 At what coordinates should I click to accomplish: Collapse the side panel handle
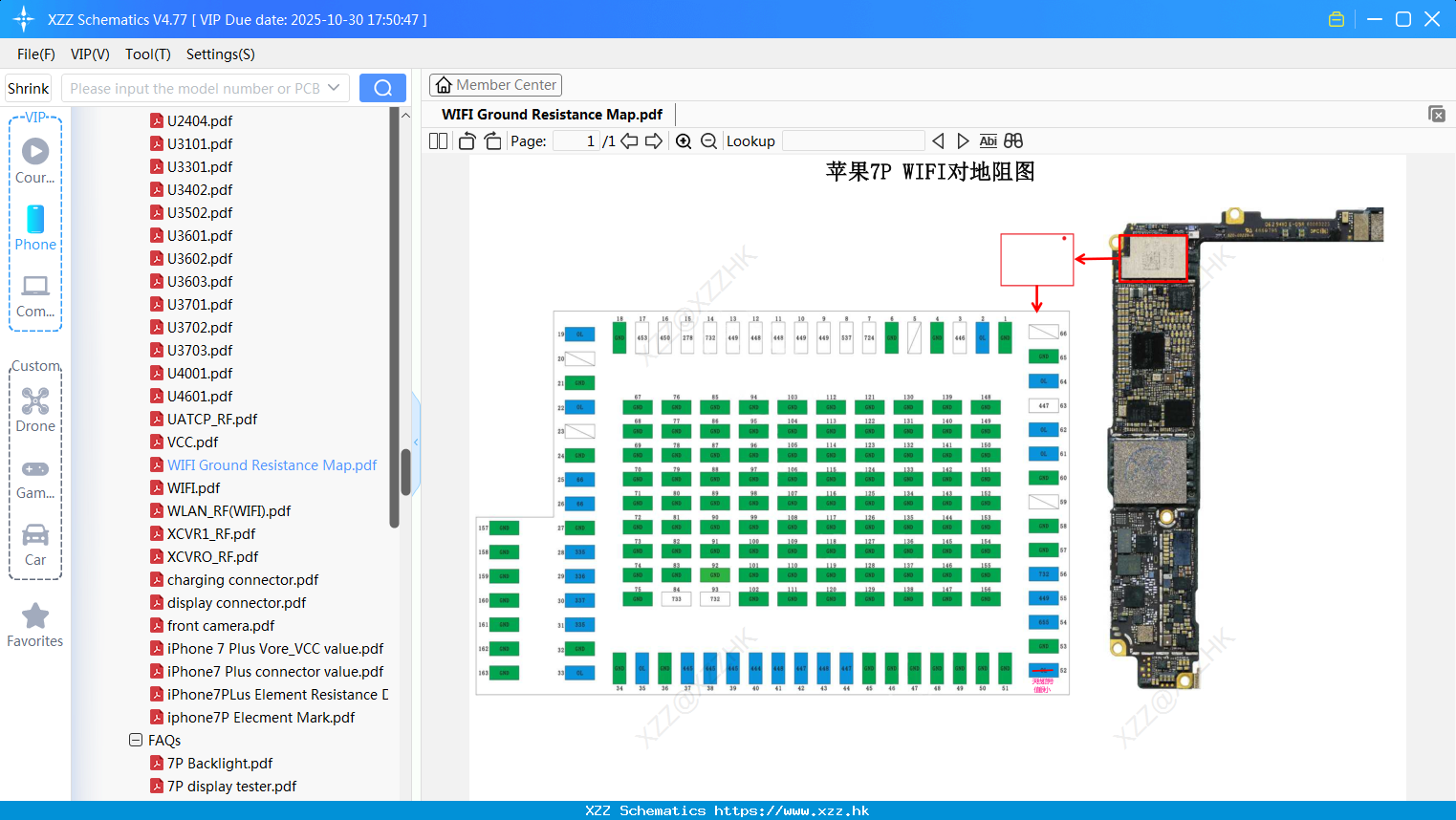pos(416,442)
